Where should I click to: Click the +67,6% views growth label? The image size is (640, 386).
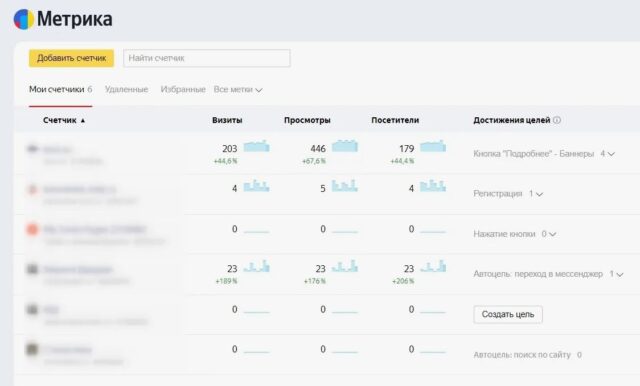[x=314, y=161]
